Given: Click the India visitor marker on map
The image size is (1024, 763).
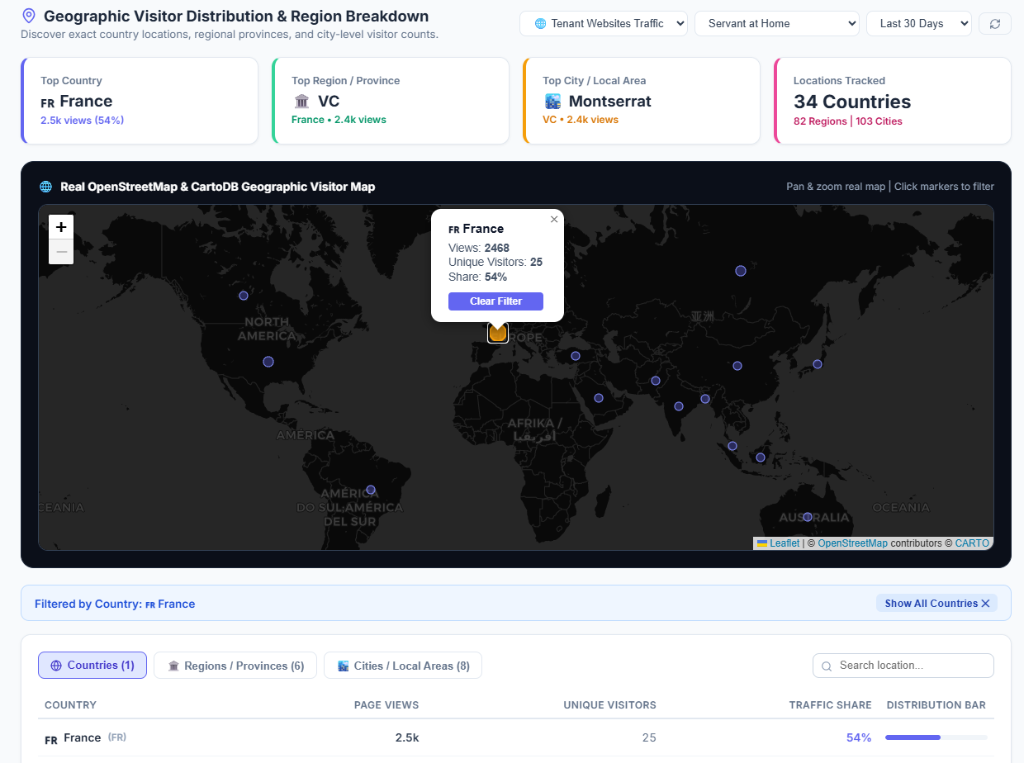Looking at the screenshot, I should (x=679, y=406).
